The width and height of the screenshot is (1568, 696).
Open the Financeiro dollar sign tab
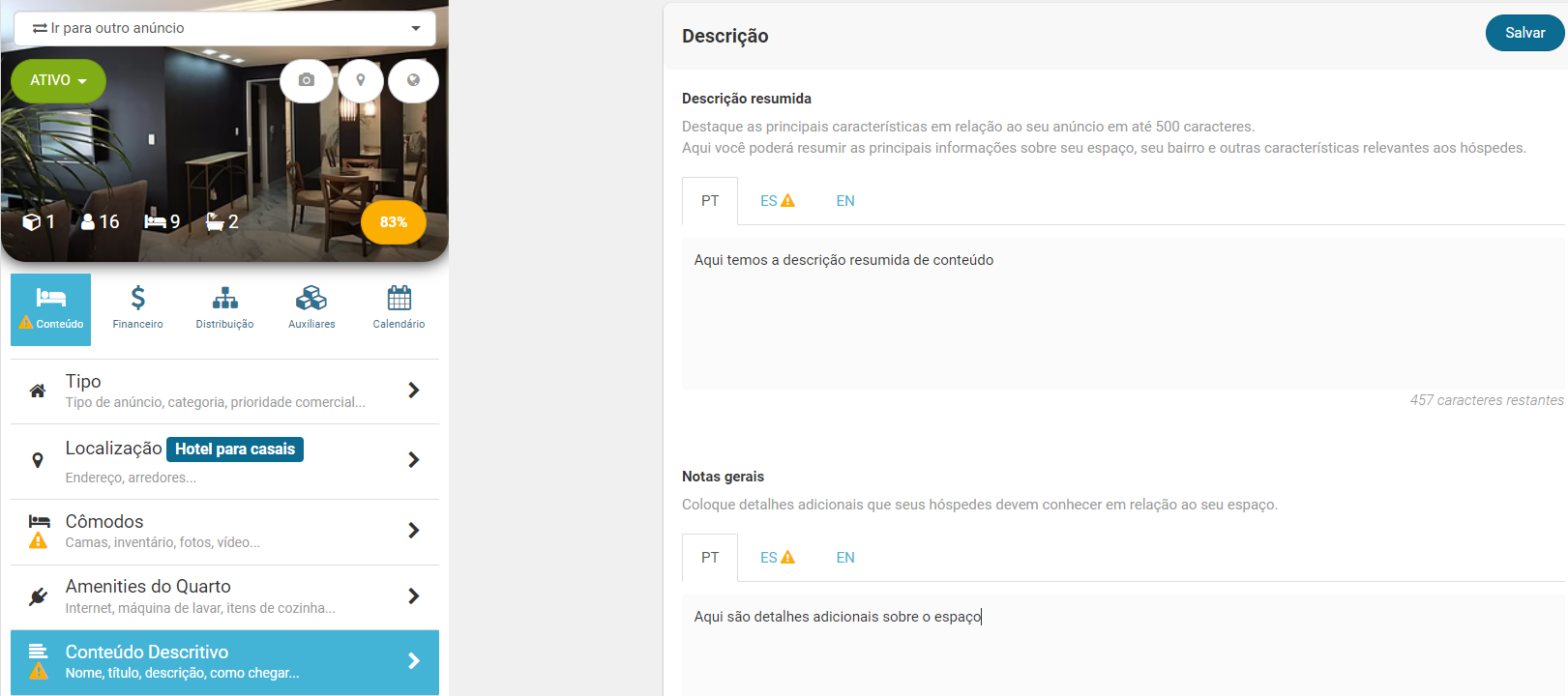137,309
